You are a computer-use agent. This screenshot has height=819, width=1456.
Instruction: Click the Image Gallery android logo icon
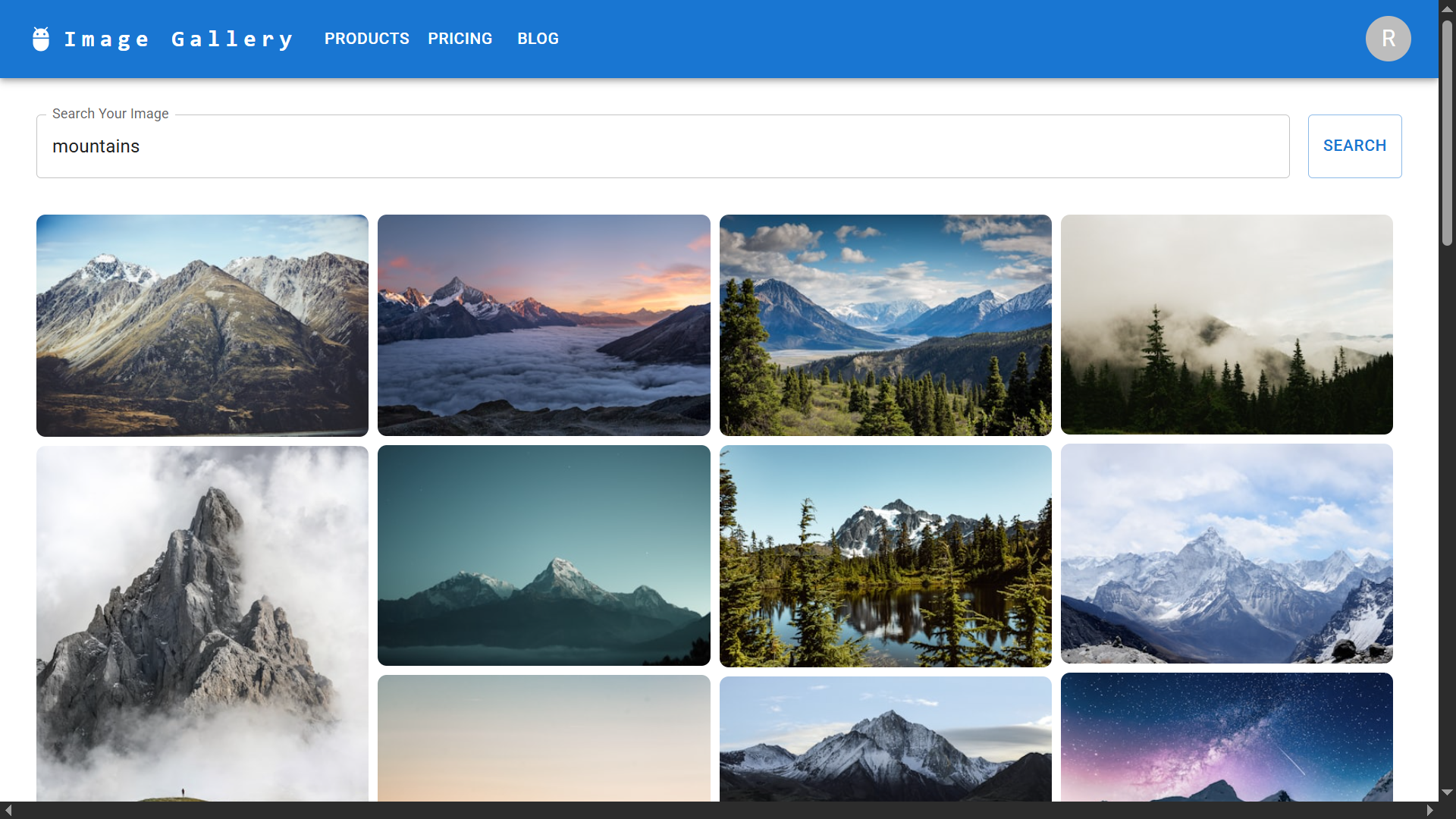click(41, 39)
